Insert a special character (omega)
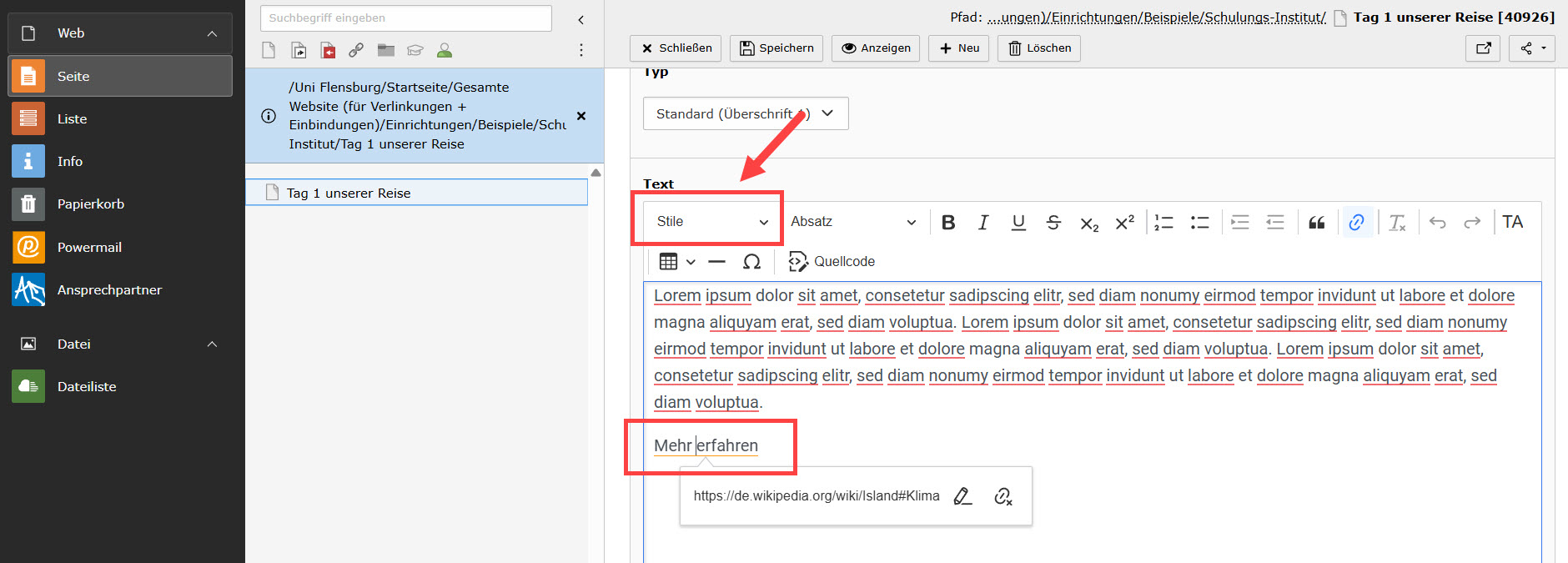This screenshot has width=1568, height=563. click(x=751, y=262)
